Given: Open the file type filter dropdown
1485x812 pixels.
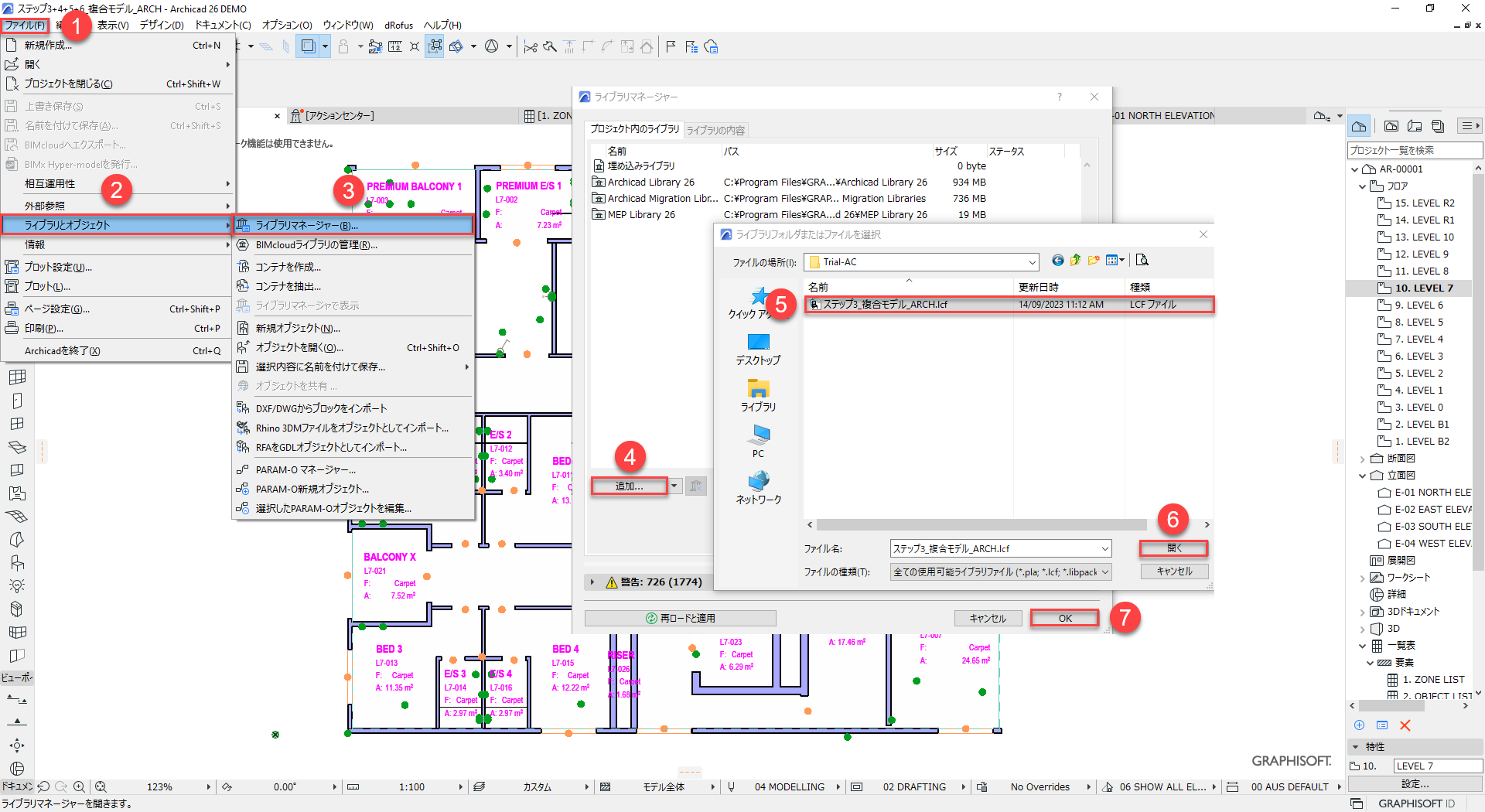Looking at the screenshot, I should 1105,572.
